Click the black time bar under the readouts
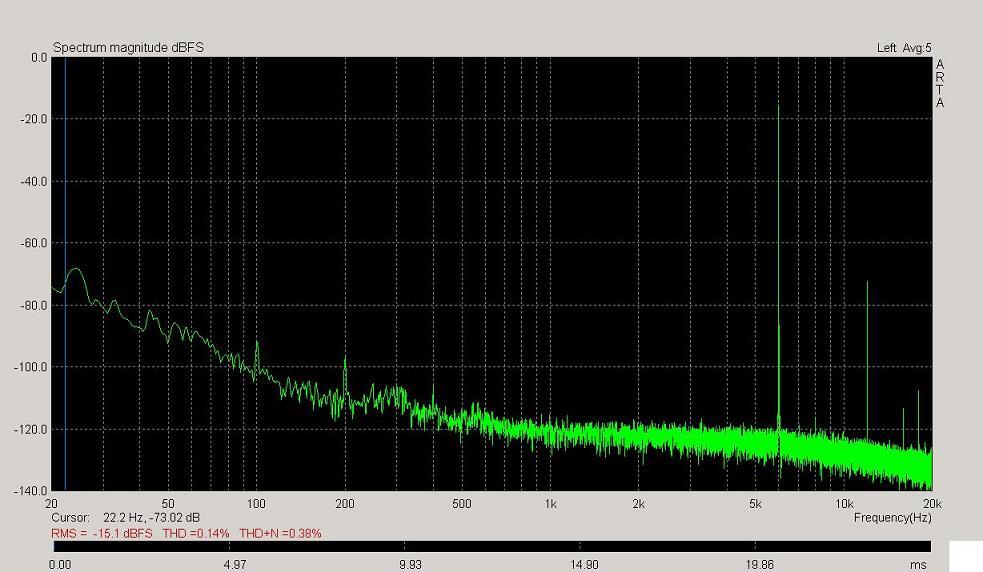 pyautogui.click(x=490, y=547)
